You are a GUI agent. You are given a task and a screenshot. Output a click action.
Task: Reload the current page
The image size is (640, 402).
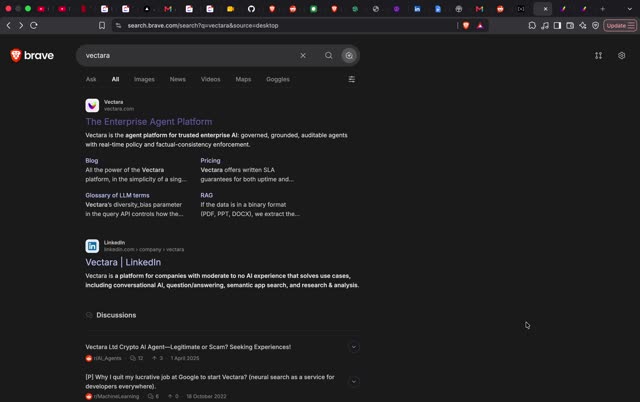pos(34,25)
